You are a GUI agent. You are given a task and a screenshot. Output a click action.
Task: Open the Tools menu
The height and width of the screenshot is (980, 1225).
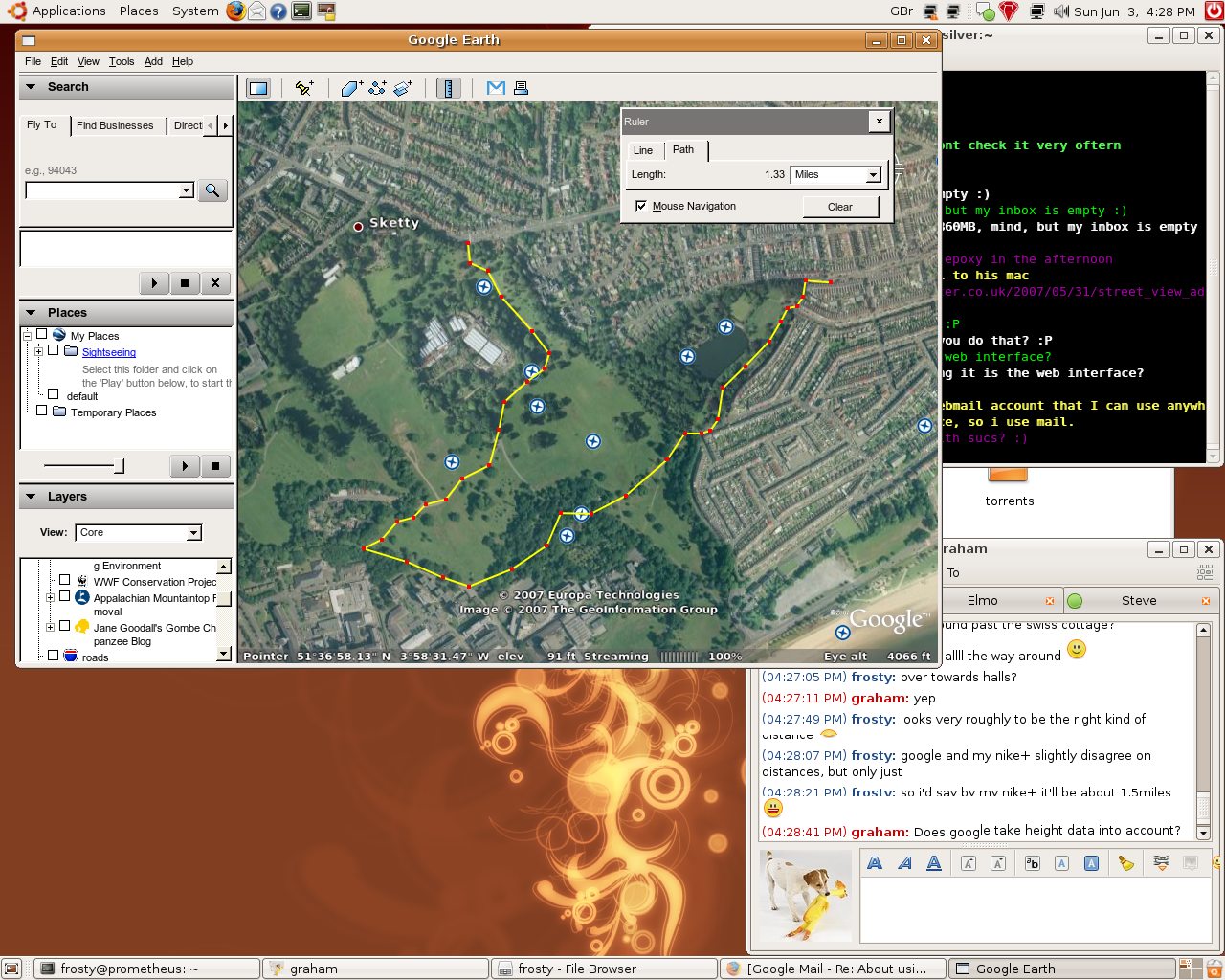[x=122, y=61]
